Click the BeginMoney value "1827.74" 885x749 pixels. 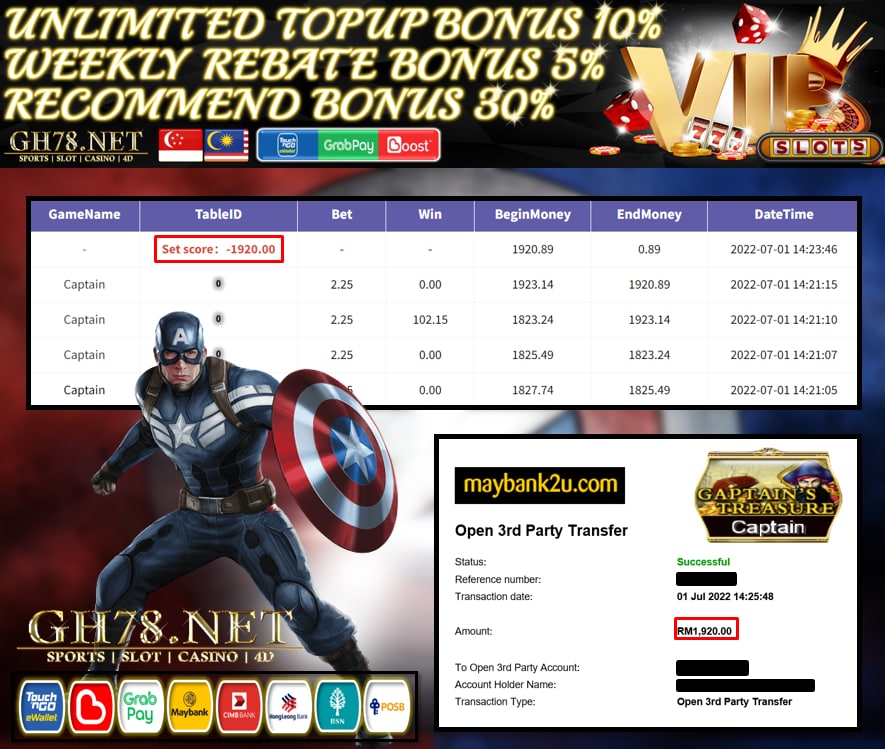tap(532, 390)
